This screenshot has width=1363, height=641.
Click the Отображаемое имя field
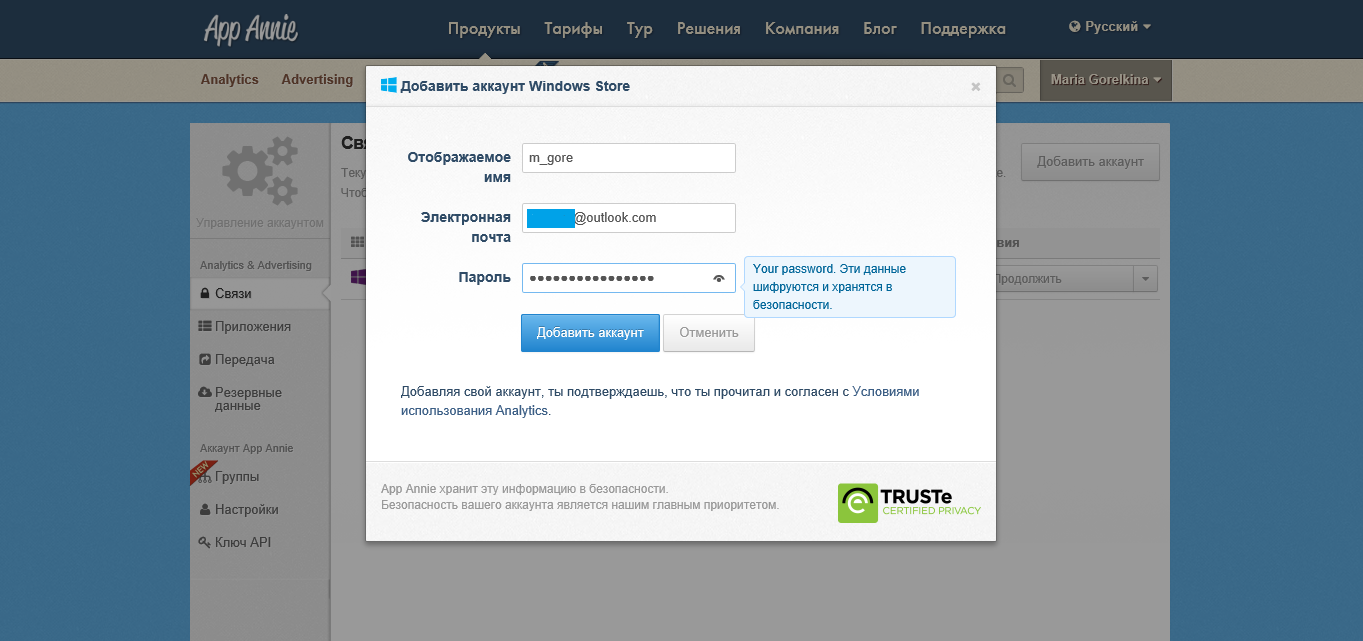[x=629, y=158]
